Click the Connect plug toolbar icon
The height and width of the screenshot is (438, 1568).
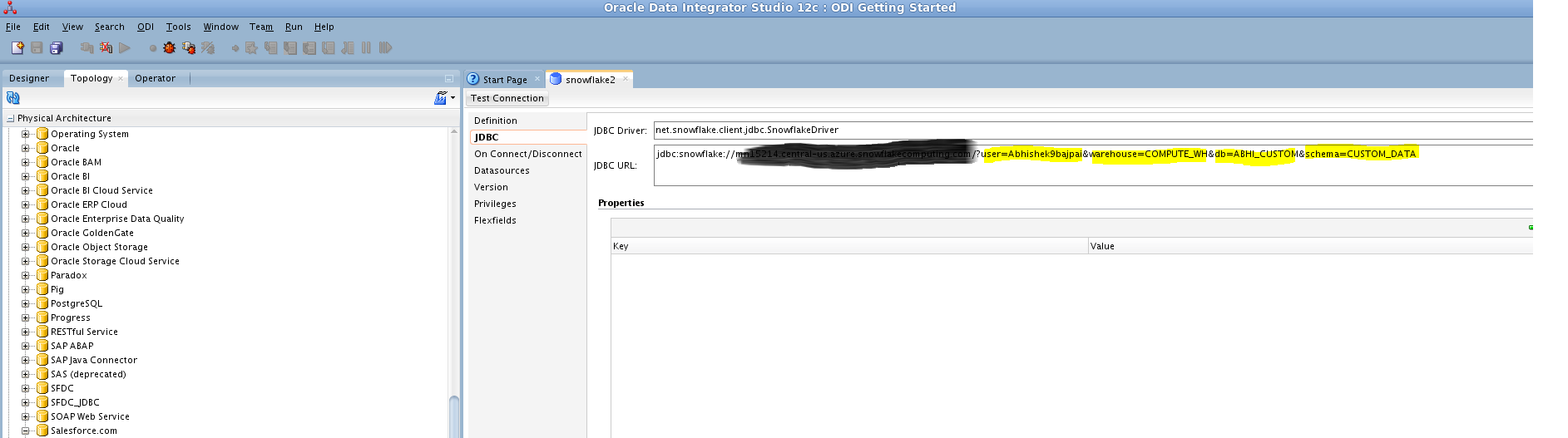[x=87, y=48]
